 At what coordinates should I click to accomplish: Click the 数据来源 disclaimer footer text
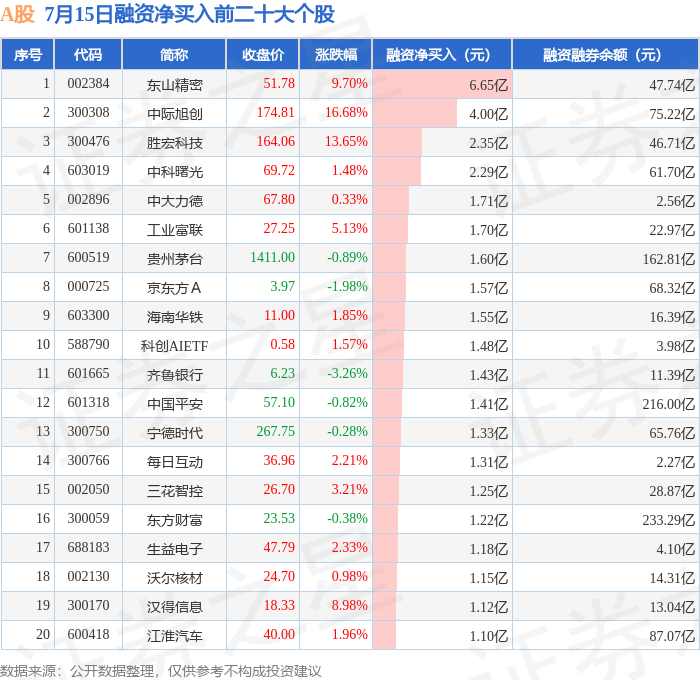point(161,671)
